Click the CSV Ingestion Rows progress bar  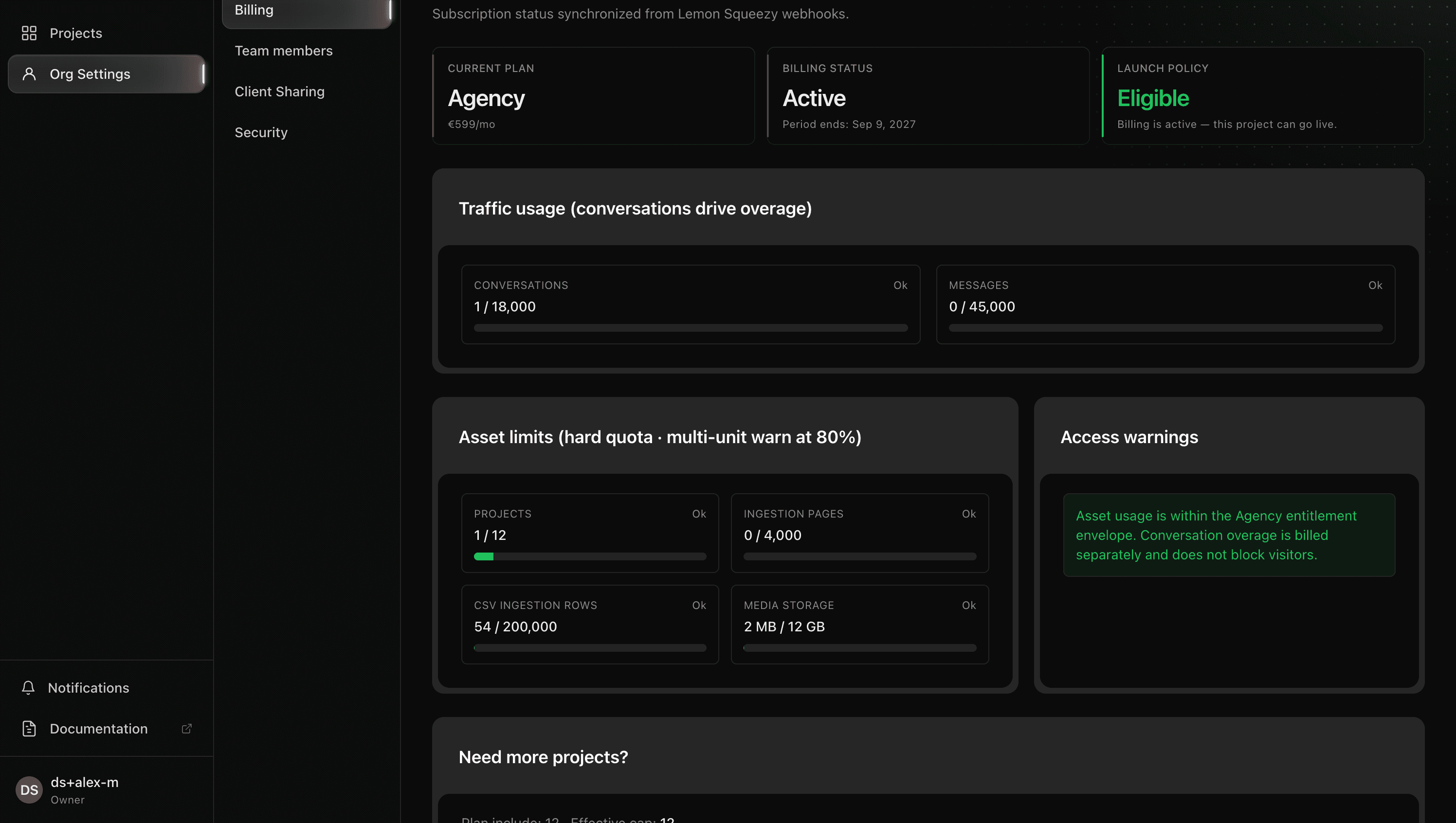click(x=590, y=648)
